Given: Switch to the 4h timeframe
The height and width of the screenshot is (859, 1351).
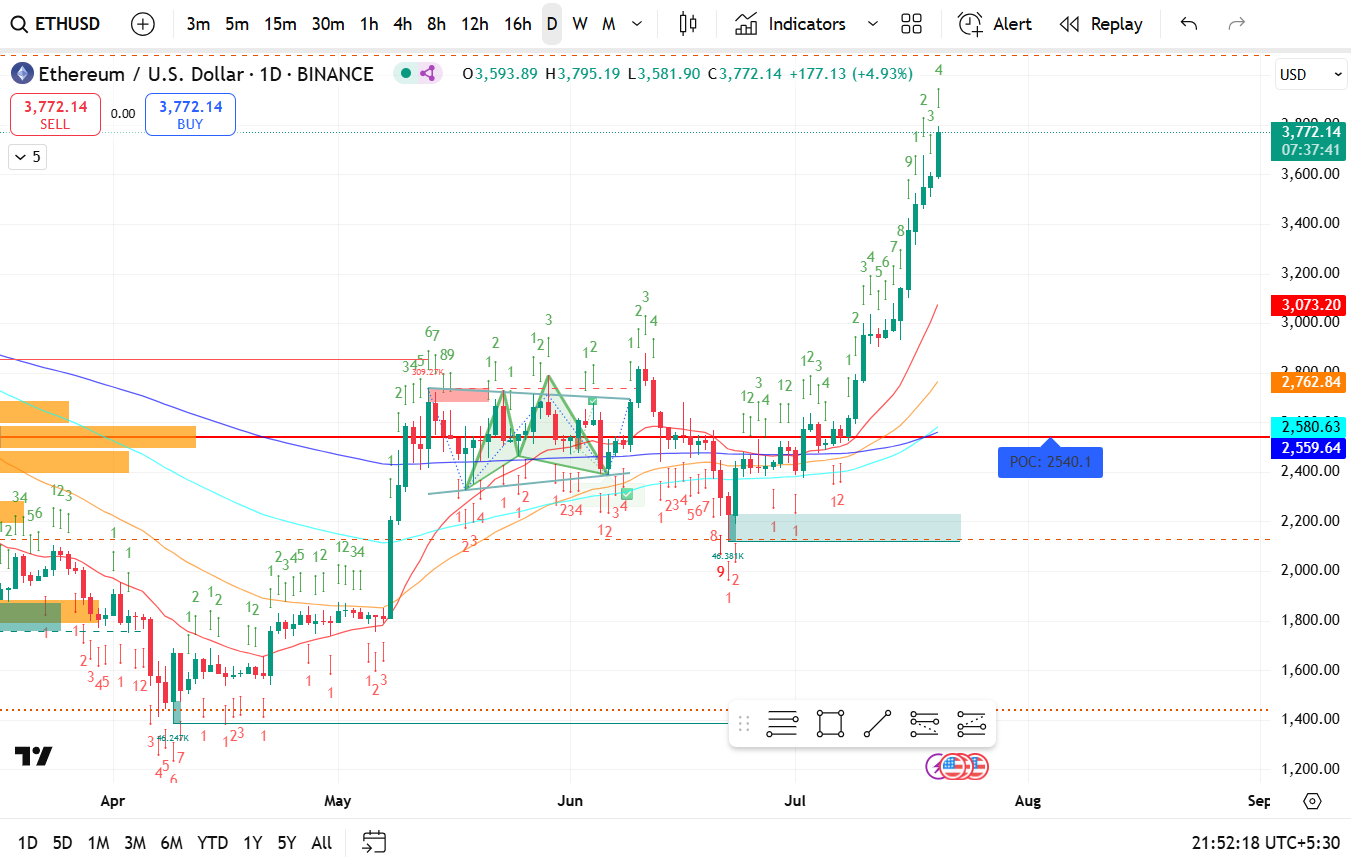Looking at the screenshot, I should (x=403, y=24).
